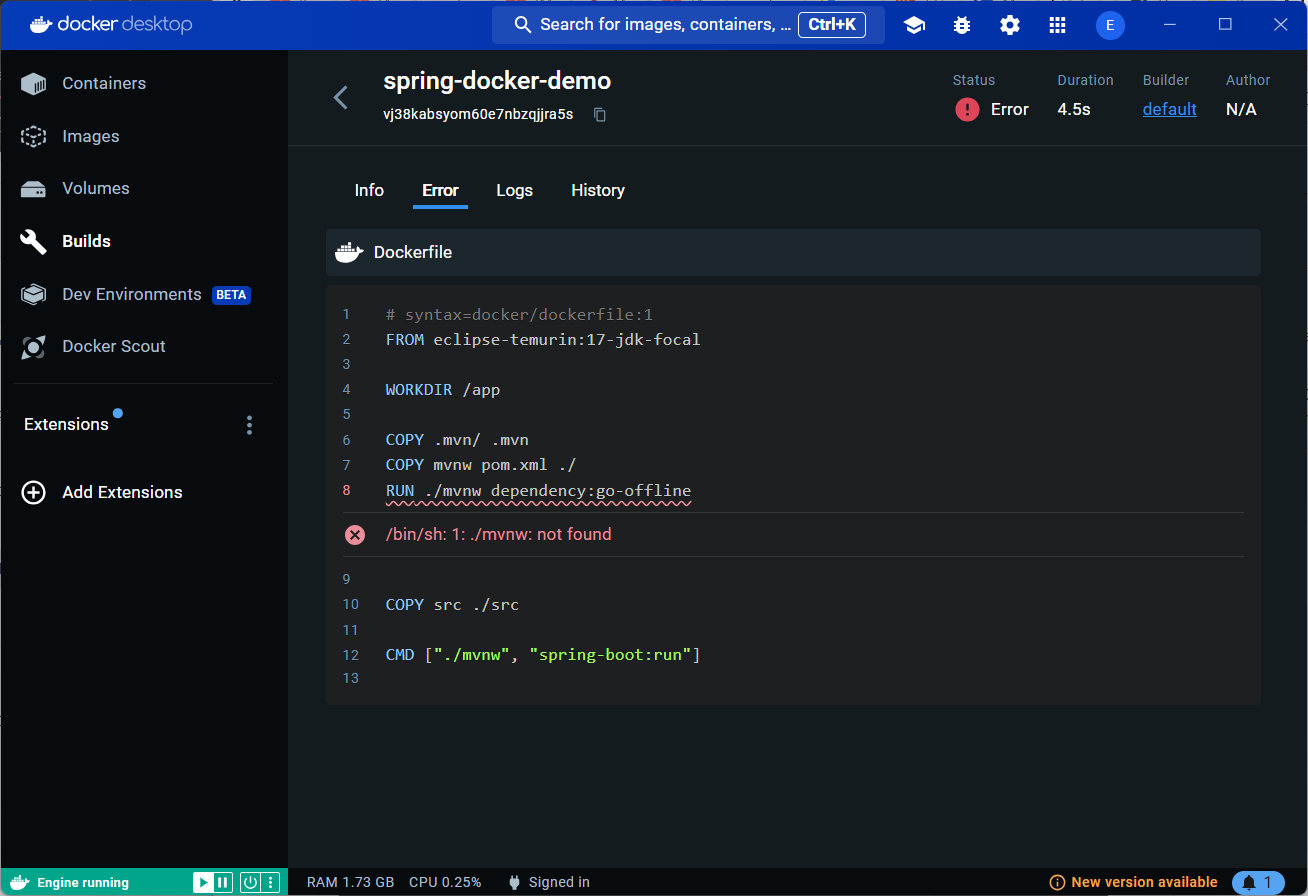Click the N/A author value

1241,109
